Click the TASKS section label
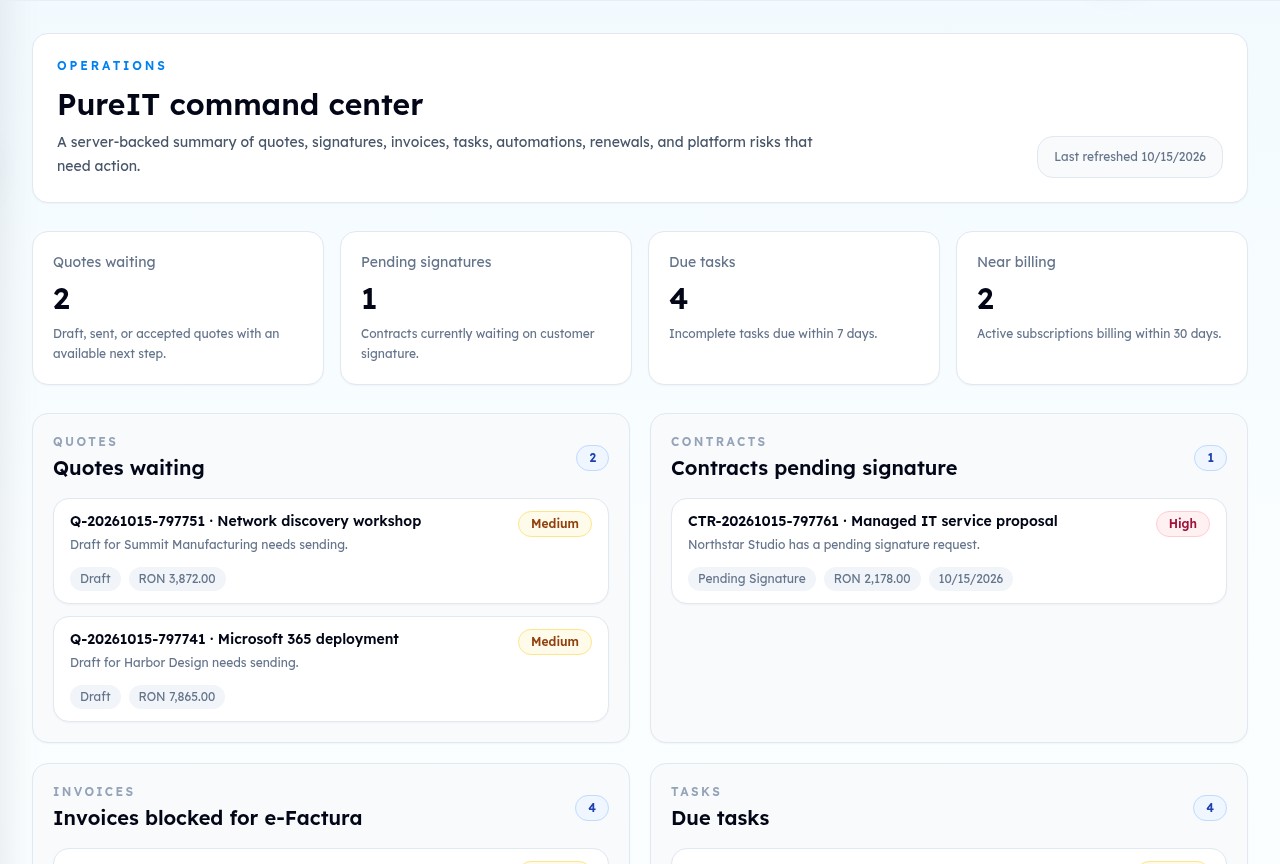The image size is (1280, 864). [x=696, y=792]
